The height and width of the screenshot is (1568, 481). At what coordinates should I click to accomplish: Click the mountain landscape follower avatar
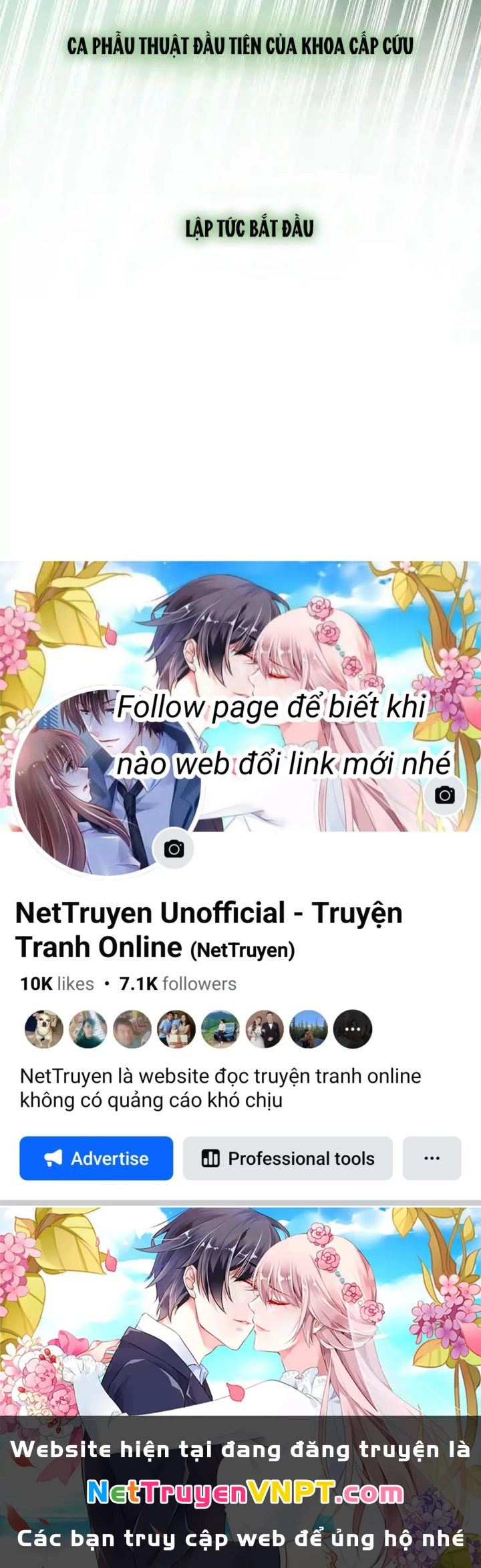click(x=220, y=1029)
